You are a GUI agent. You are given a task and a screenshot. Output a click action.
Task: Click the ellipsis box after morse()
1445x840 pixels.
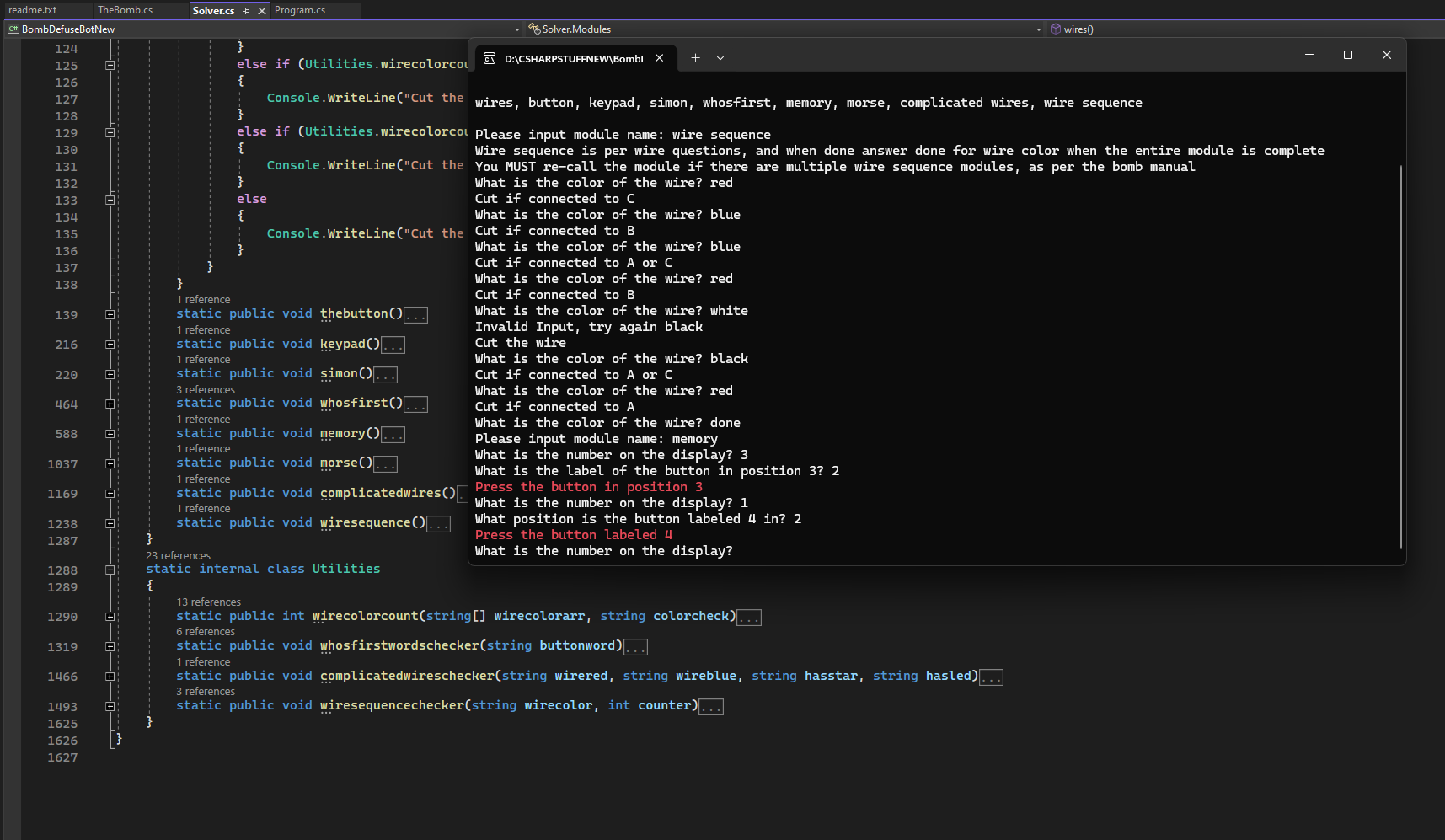(385, 464)
